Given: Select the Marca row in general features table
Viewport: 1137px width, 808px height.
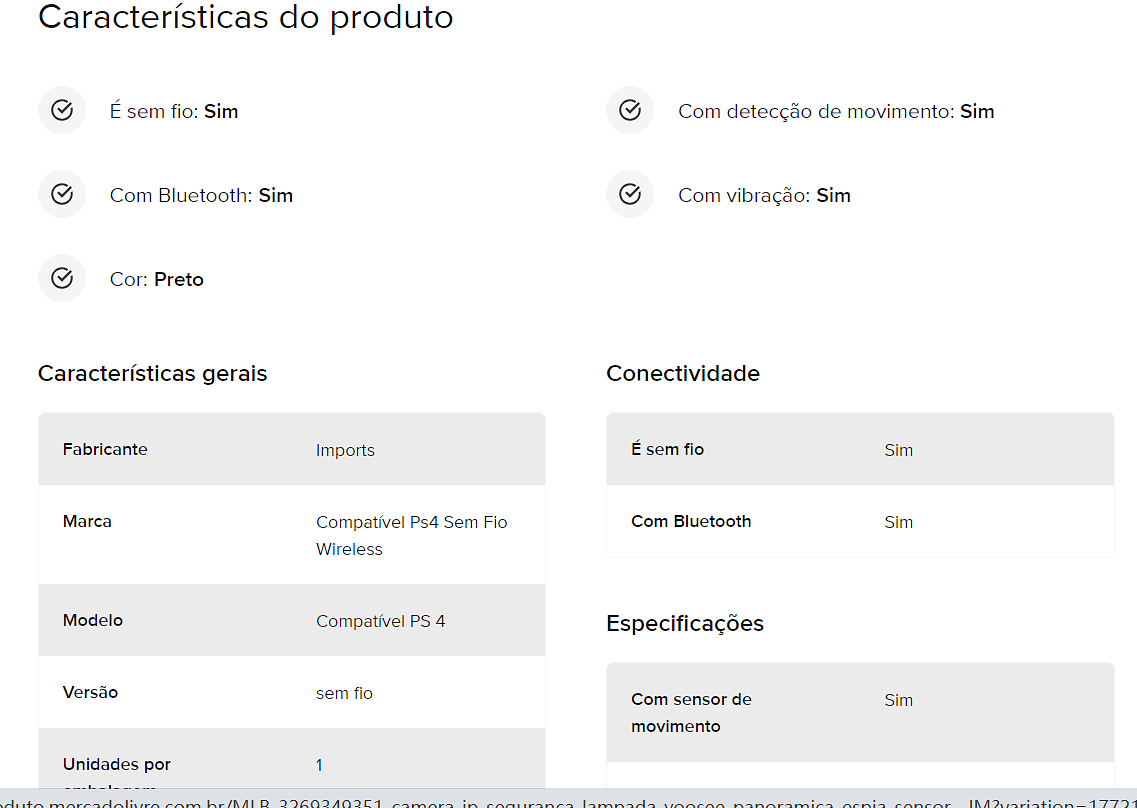Looking at the screenshot, I should coord(292,535).
